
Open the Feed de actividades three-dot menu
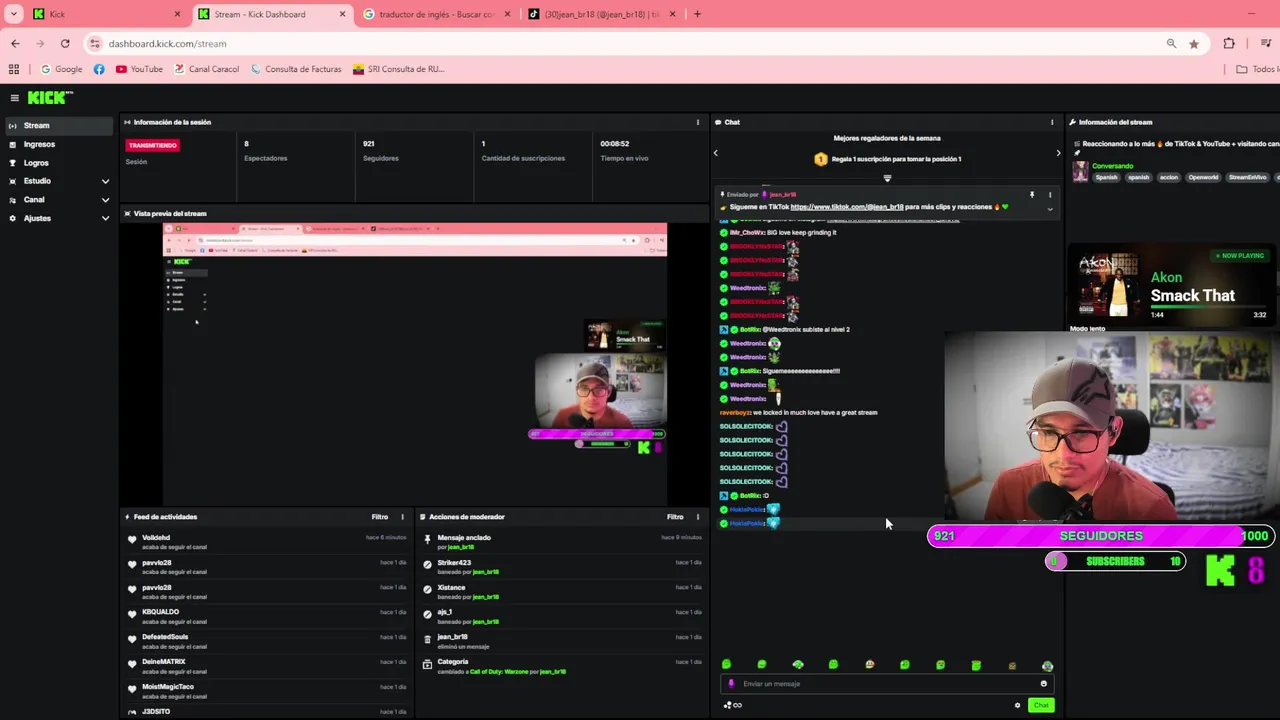point(403,517)
